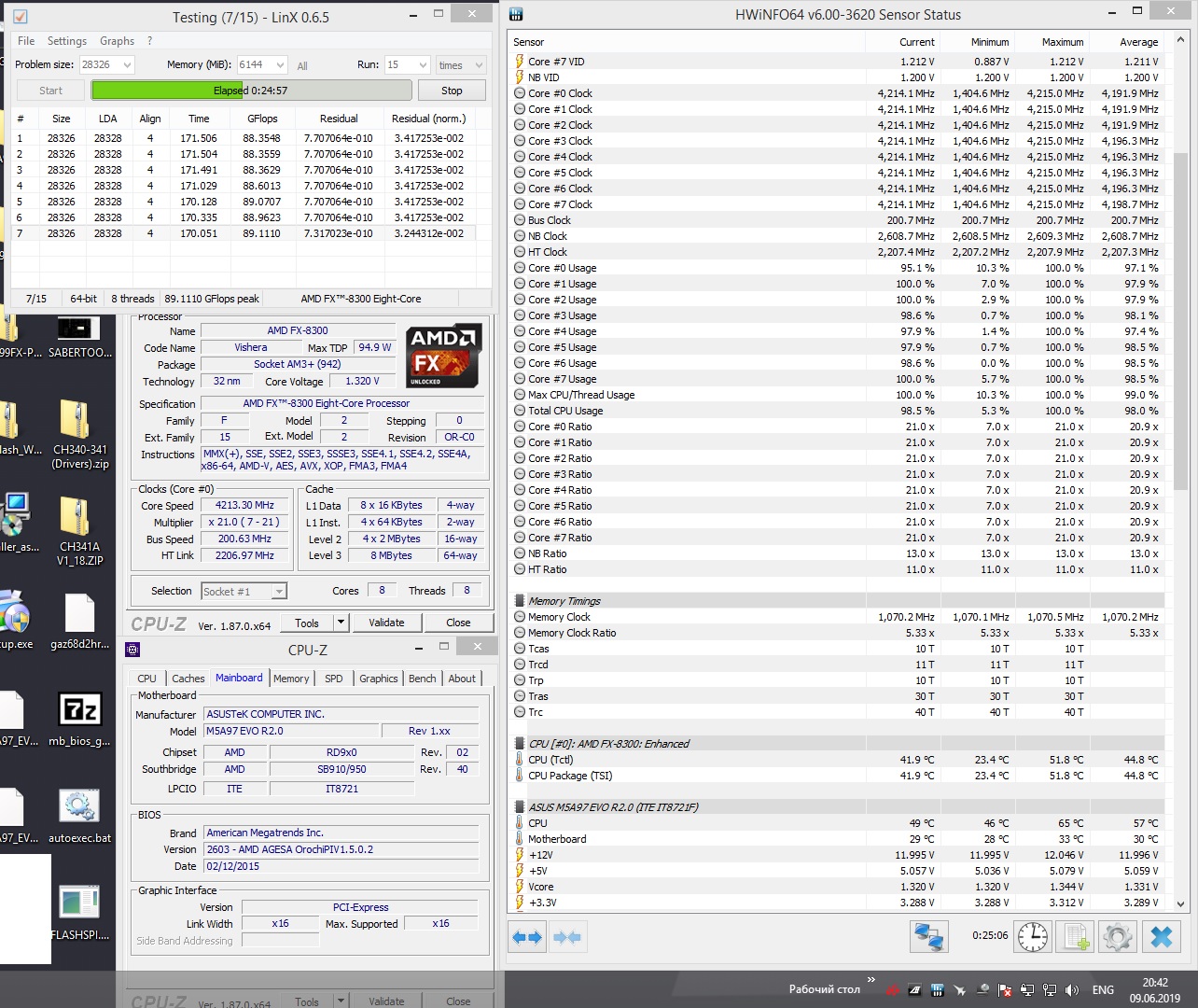Click Core #7 VID lightning sensor icon
Screen dimensions: 1198x1008
pyautogui.click(x=520, y=62)
